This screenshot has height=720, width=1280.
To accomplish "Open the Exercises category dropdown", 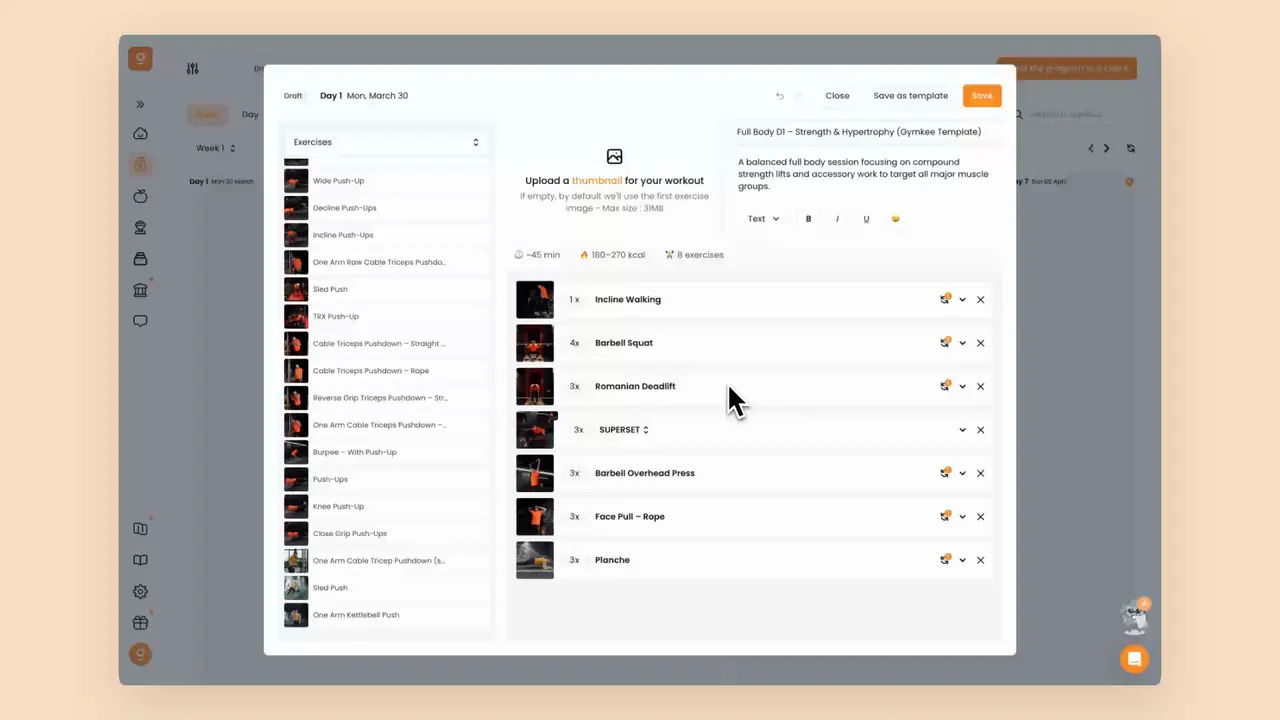I will 386,142.
